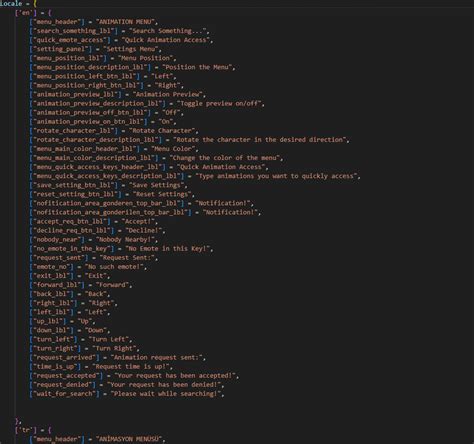The image size is (474, 444).
Task: Click the "menu_position_right_btn_lbl" key
Action: [x=88, y=85]
